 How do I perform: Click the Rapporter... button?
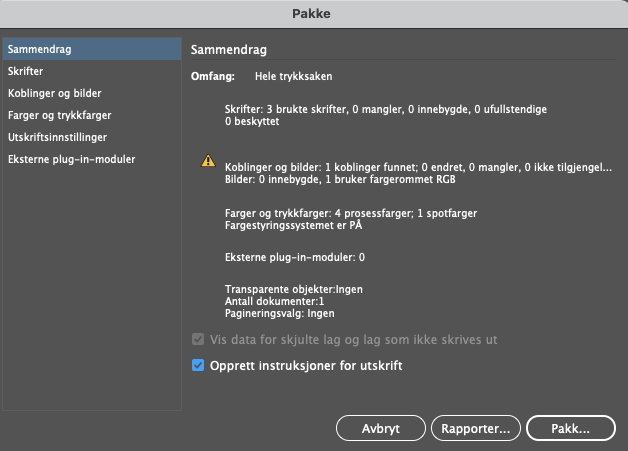pyautogui.click(x=476, y=428)
